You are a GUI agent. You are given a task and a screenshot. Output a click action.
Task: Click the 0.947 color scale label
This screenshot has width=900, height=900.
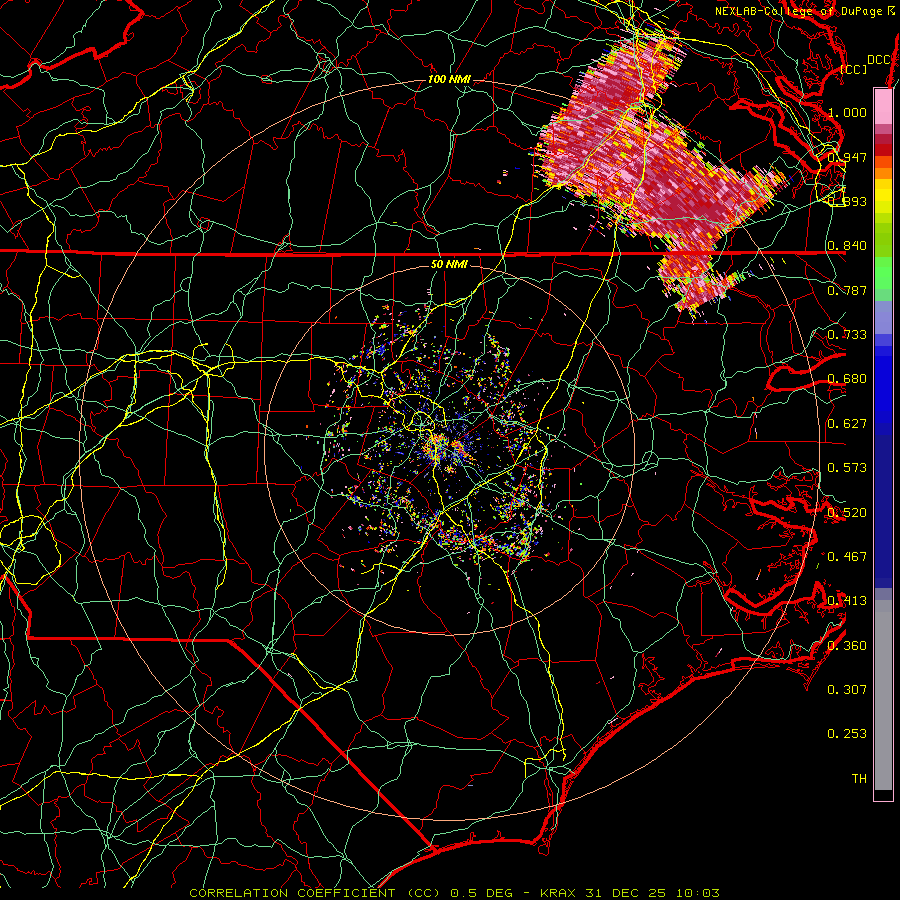click(847, 157)
